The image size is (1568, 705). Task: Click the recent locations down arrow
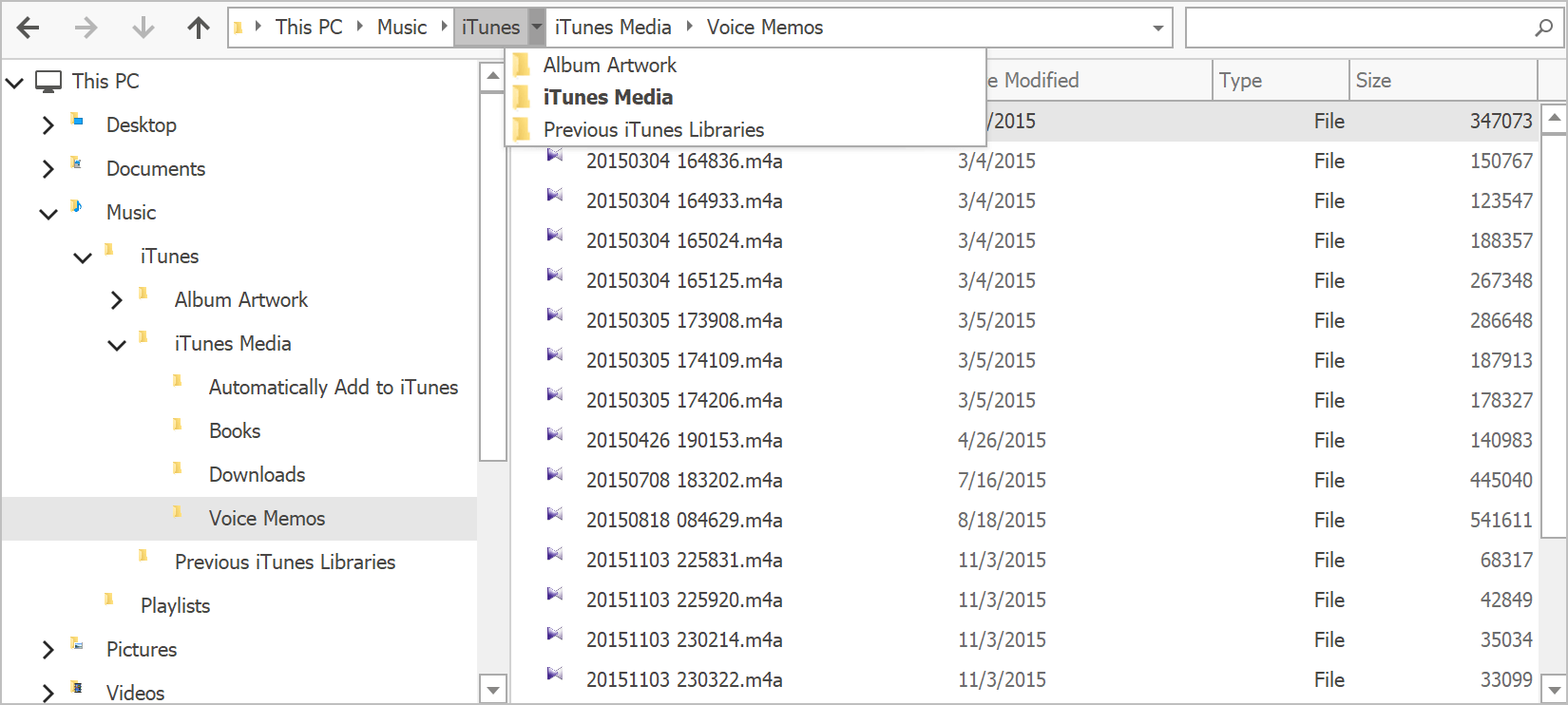coord(143,28)
